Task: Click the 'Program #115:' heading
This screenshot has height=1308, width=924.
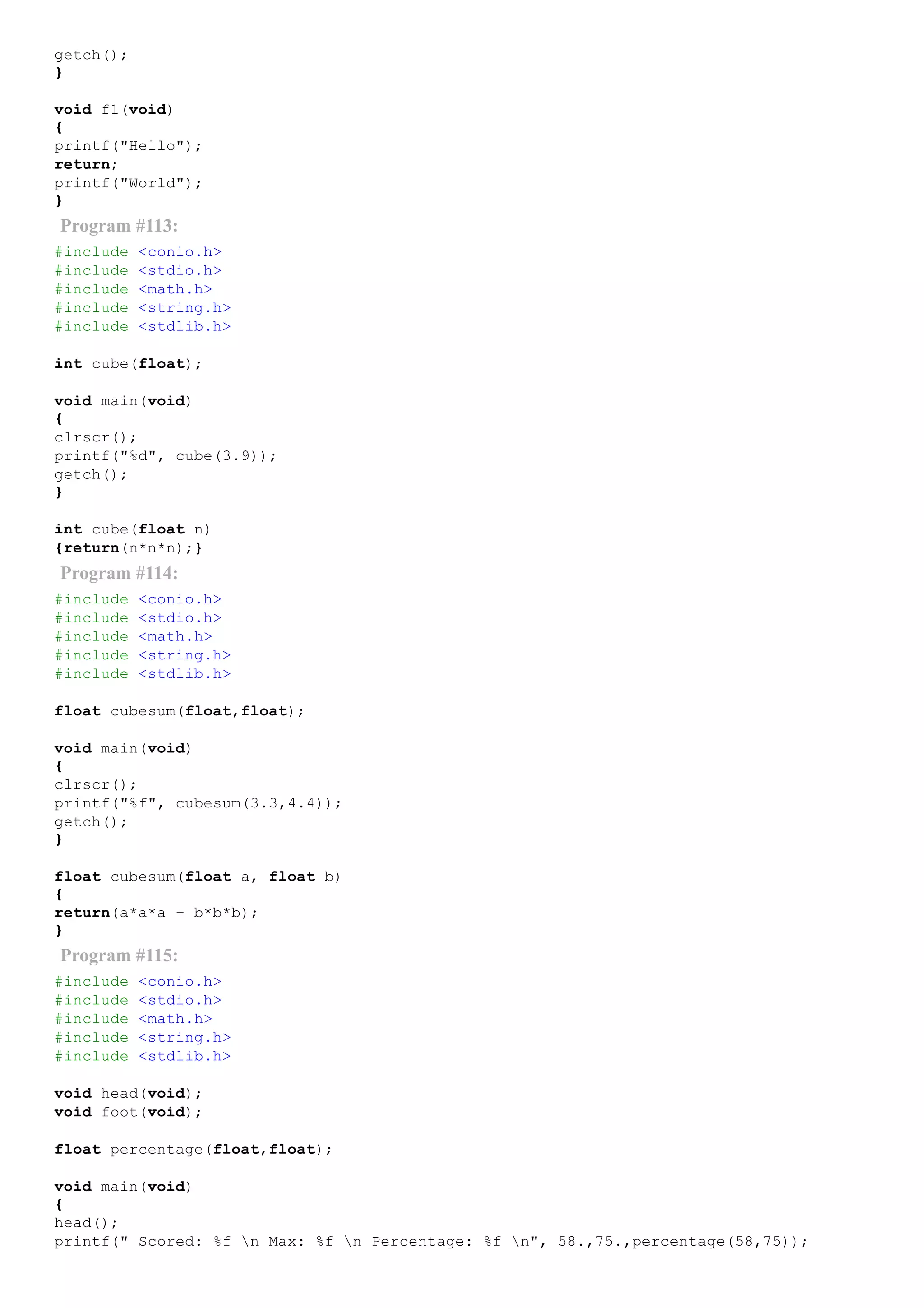Action: click(119, 956)
